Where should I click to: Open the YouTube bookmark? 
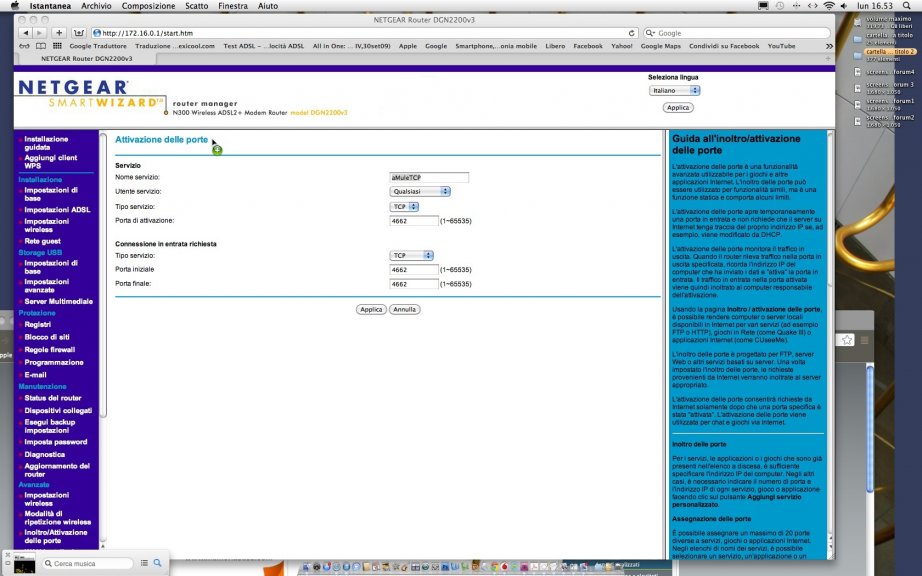781,46
